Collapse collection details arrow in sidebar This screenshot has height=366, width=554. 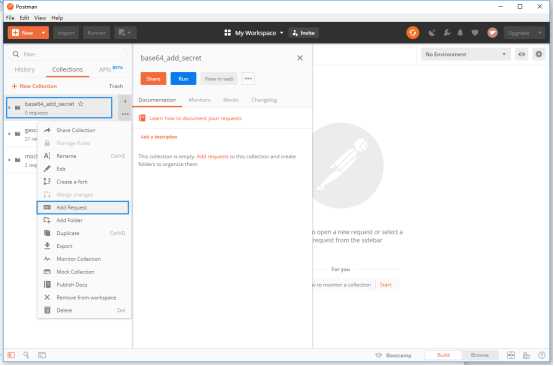click(x=125, y=101)
